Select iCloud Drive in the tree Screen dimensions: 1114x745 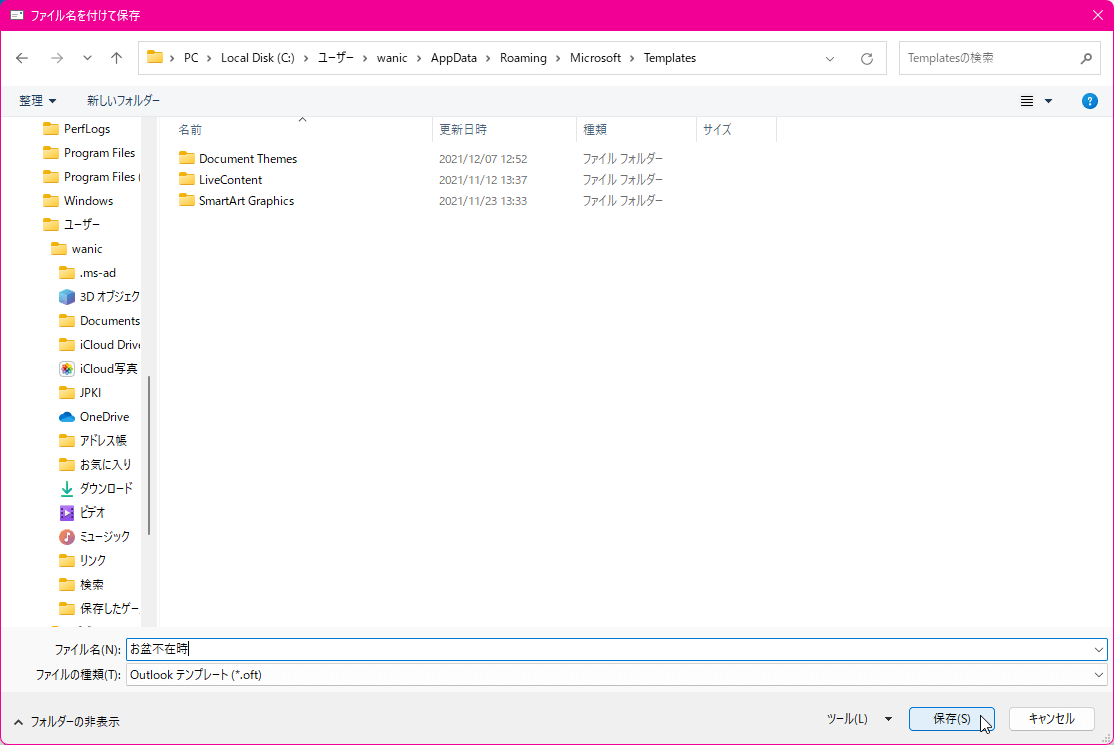click(109, 344)
